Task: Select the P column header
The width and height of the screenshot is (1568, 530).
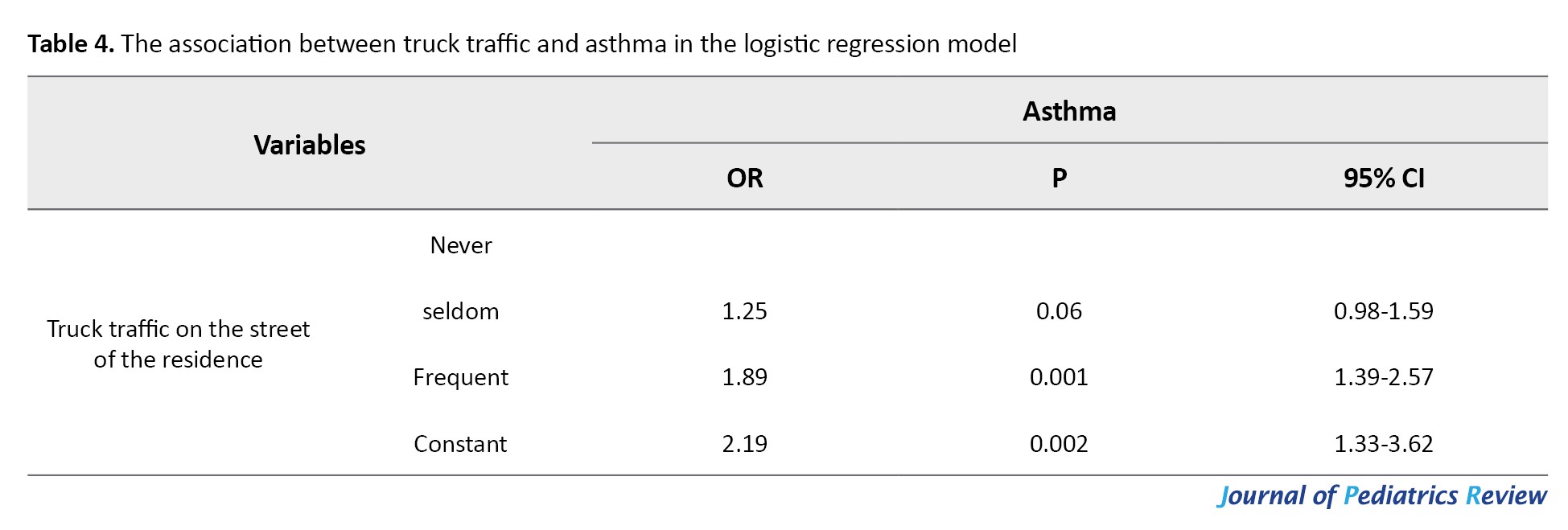Action: coord(1060,178)
